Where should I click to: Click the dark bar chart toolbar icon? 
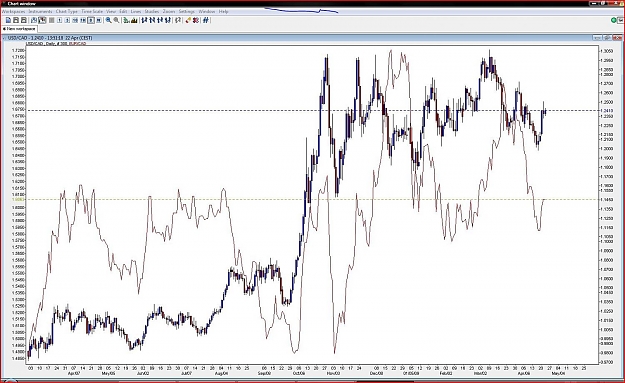click(134, 20)
